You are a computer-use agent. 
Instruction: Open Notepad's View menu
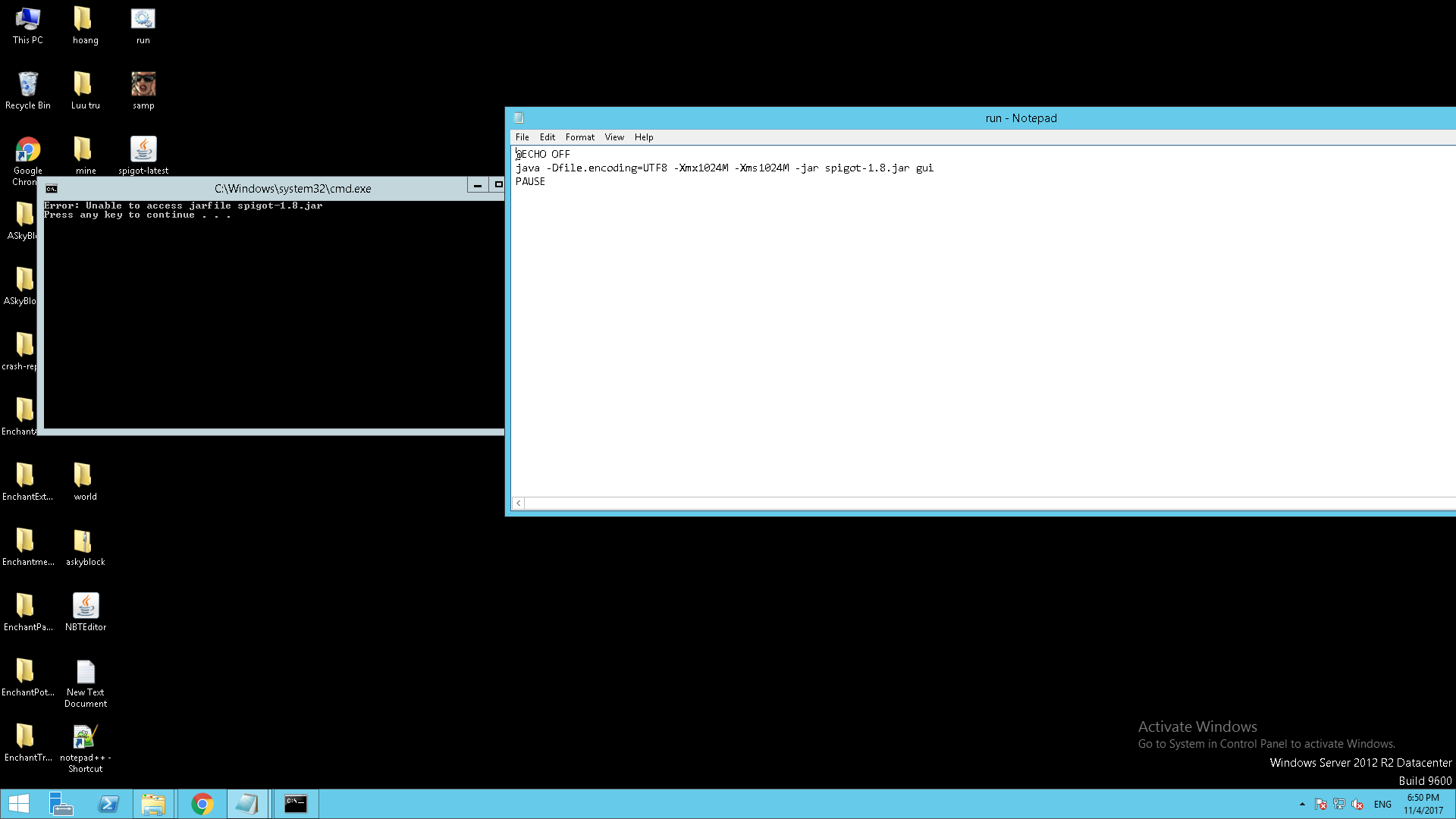coord(614,137)
